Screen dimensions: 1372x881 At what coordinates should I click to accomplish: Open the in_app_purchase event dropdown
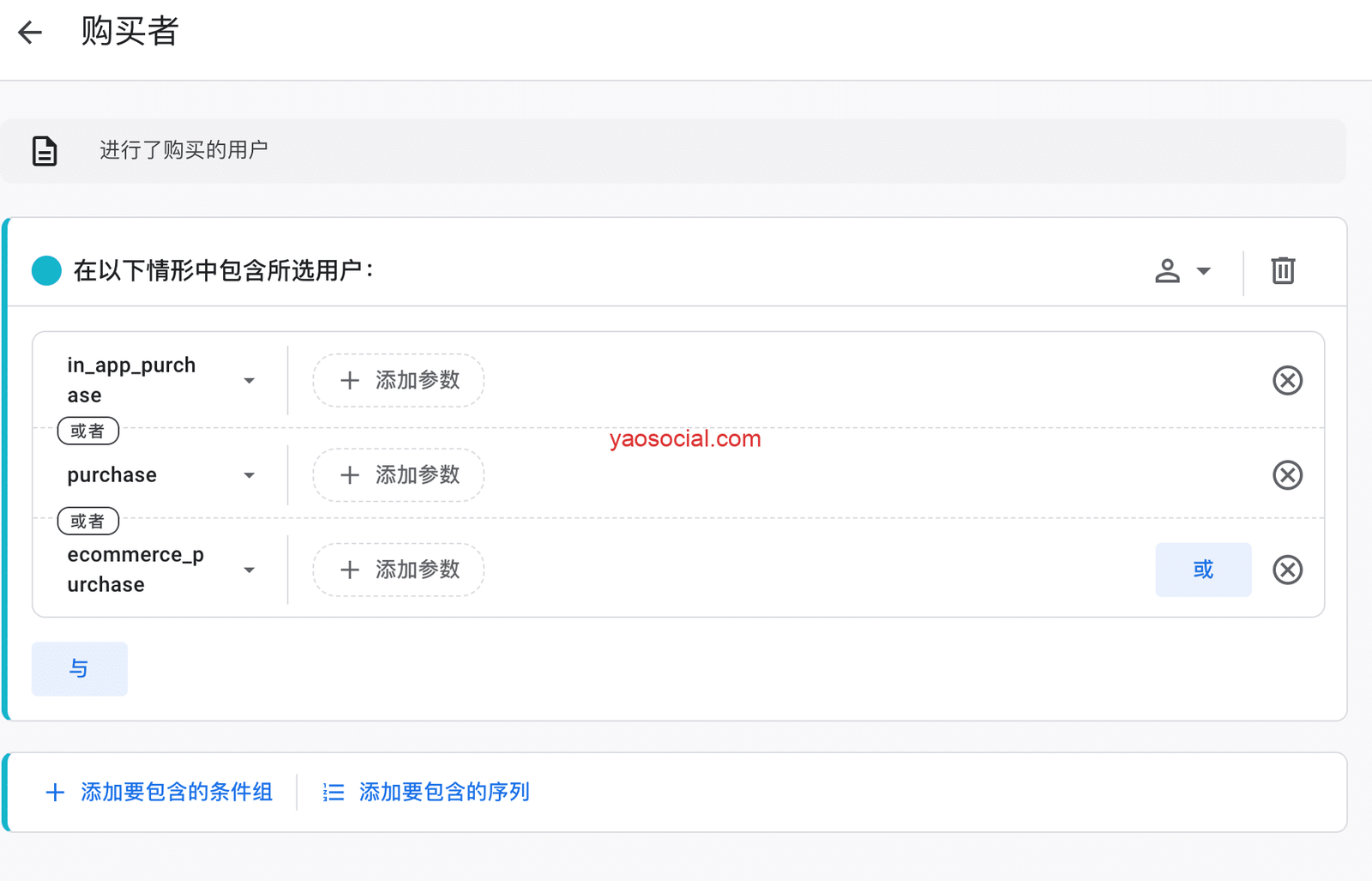click(249, 381)
